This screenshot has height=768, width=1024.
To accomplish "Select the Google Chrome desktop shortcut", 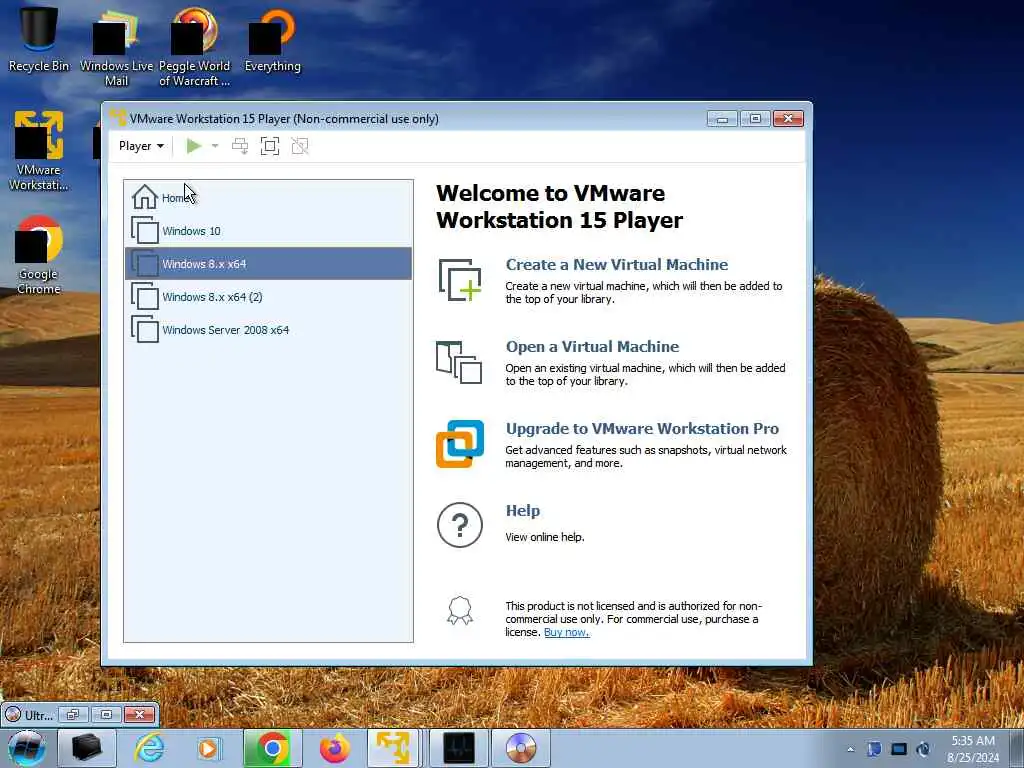I will 39,255.
